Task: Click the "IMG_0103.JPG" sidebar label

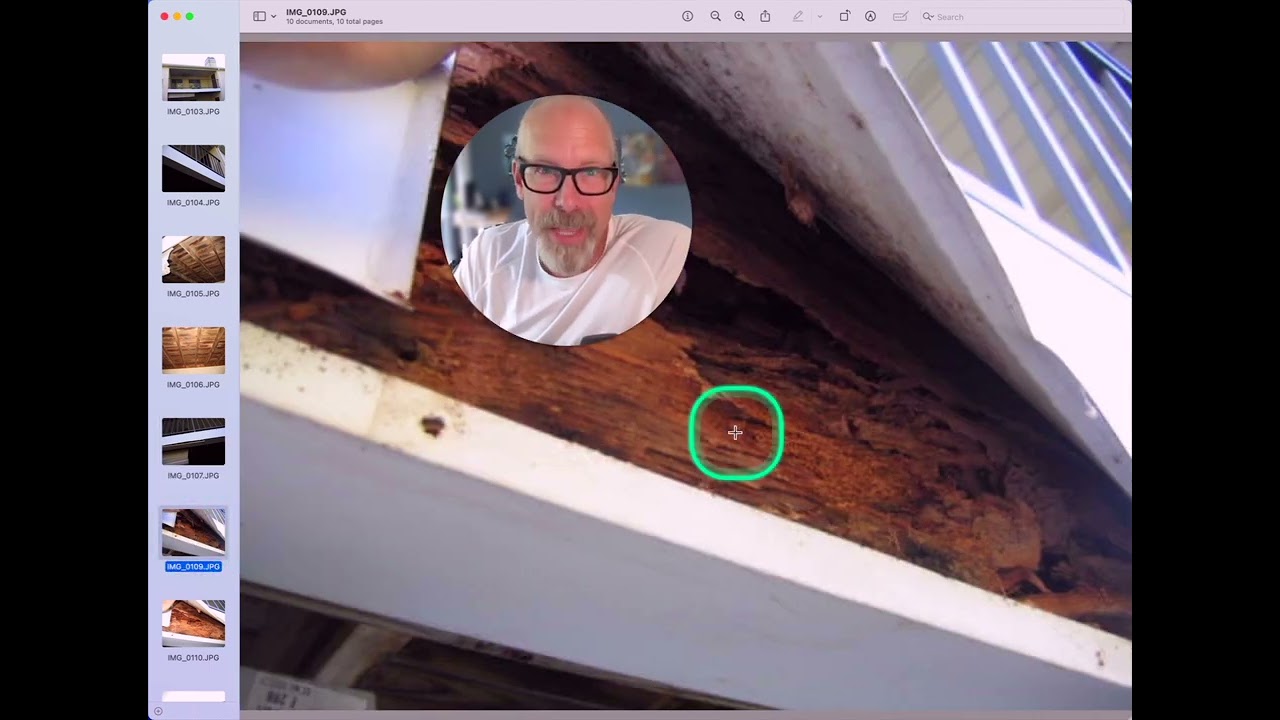Action: coord(193,112)
